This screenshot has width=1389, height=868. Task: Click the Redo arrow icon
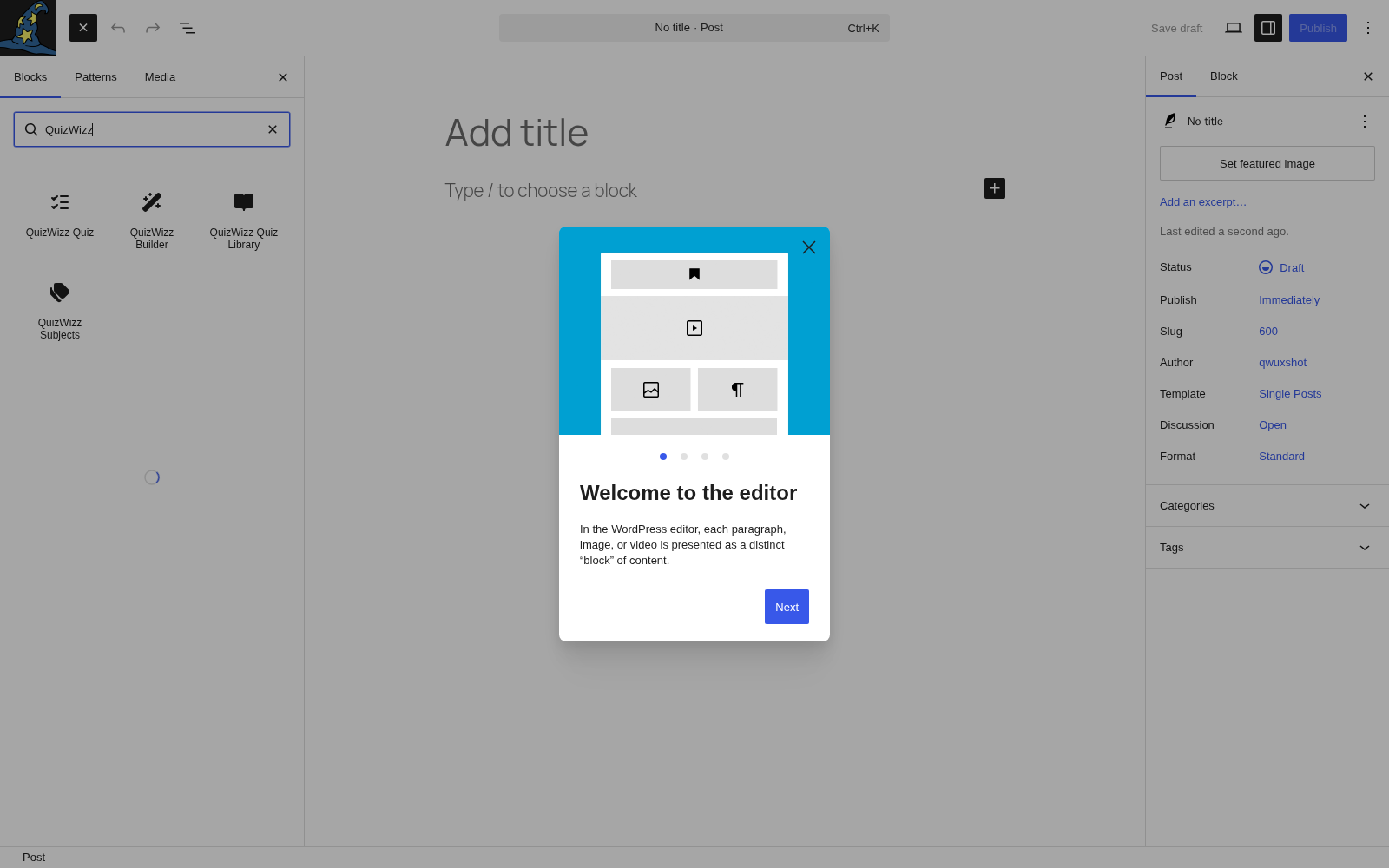pos(153,28)
